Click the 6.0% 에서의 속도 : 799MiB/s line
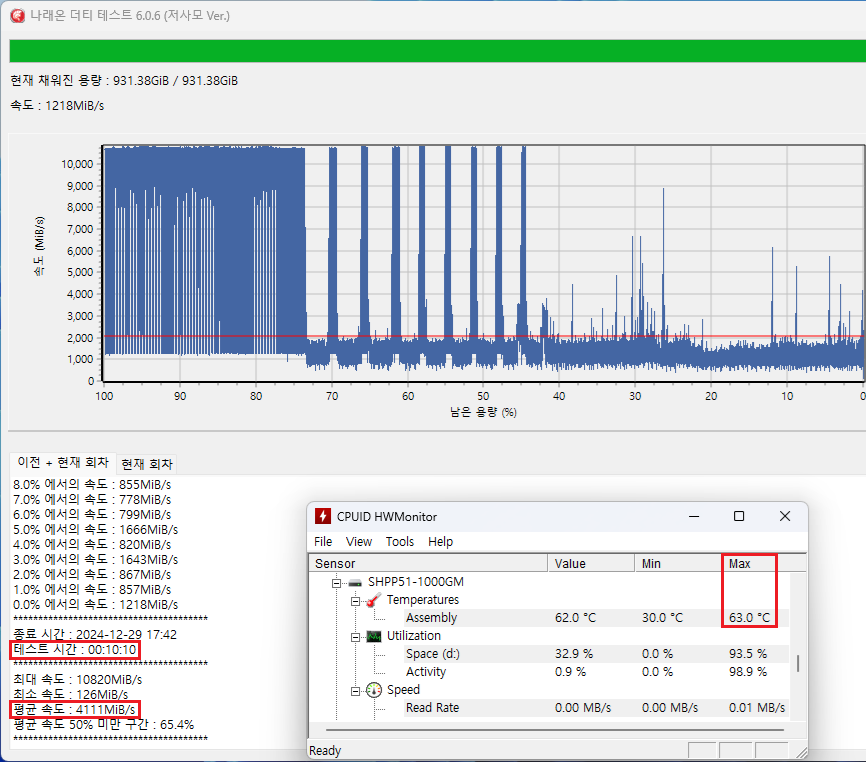Viewport: 866px width, 762px height. point(92,514)
